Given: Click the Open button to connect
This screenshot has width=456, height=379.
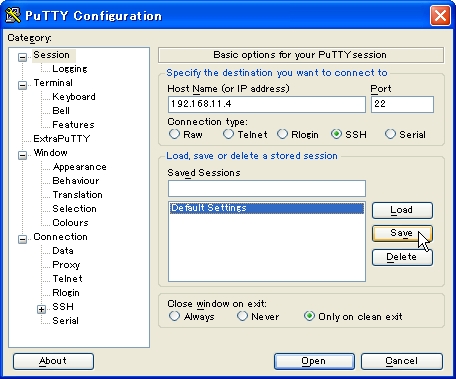Looking at the screenshot, I should point(314,361).
